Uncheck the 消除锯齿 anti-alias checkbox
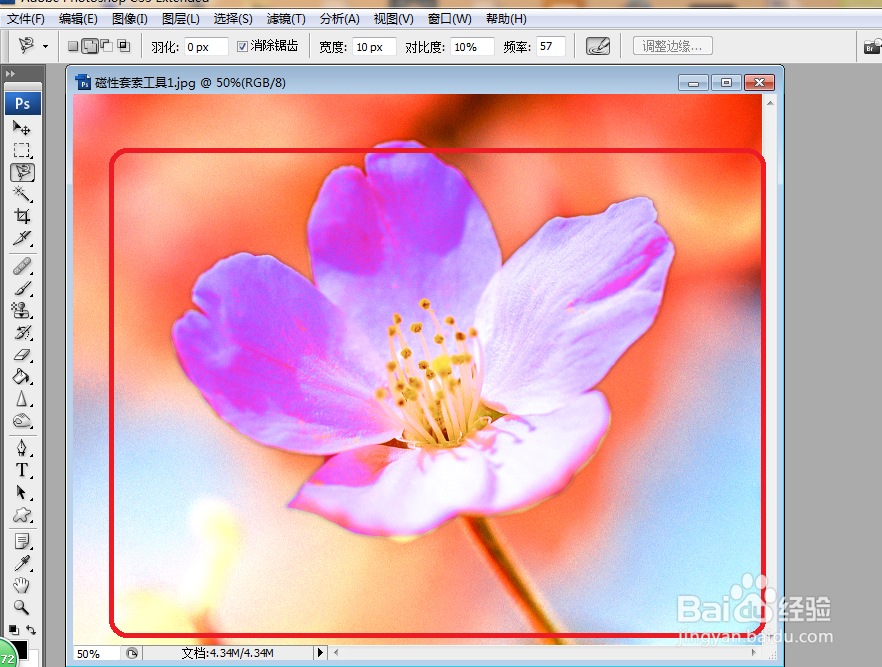The height and width of the screenshot is (667, 882). [242, 46]
